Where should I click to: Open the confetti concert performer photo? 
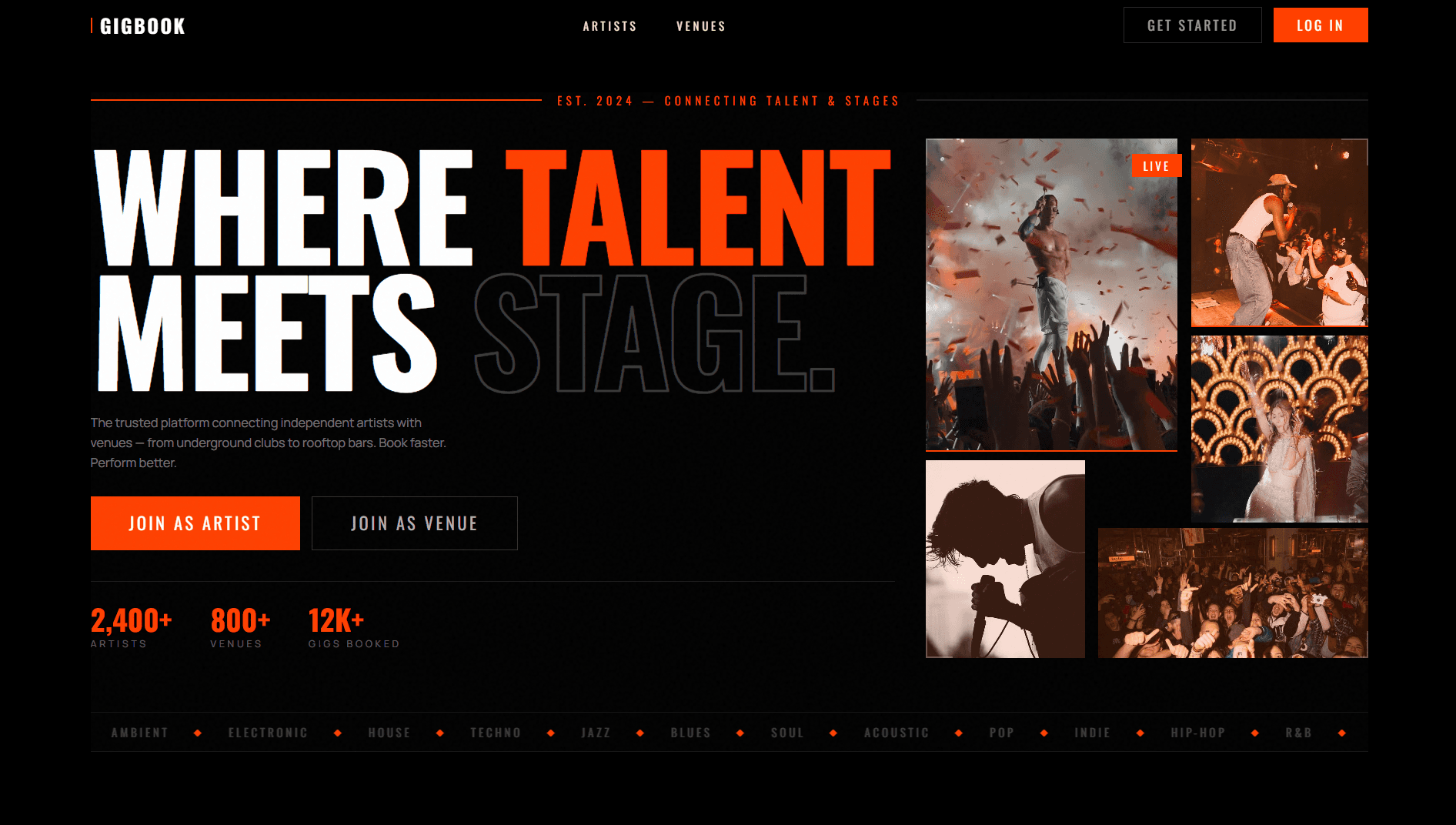[x=1051, y=295]
